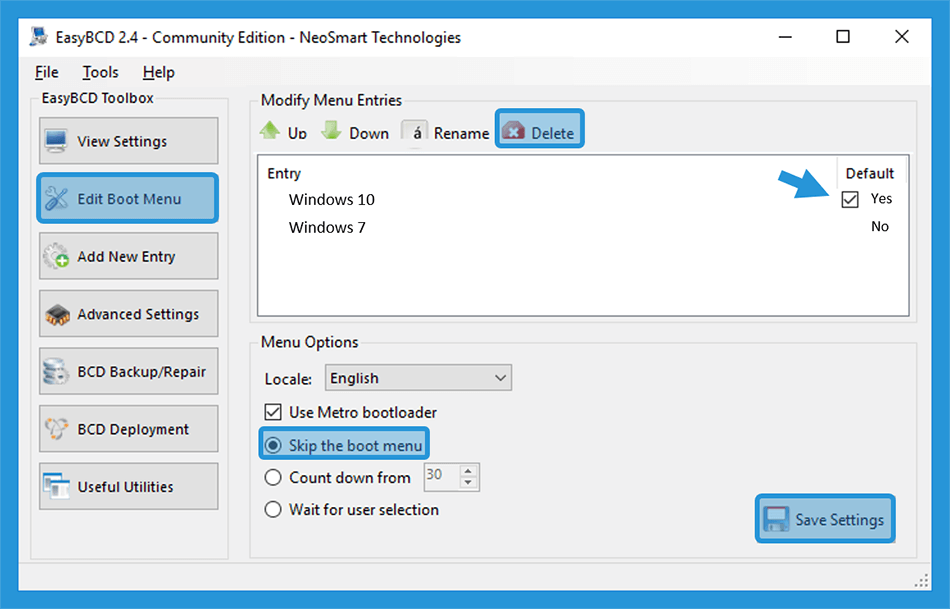
Task: Move selected entry Up
Action: coord(284,132)
